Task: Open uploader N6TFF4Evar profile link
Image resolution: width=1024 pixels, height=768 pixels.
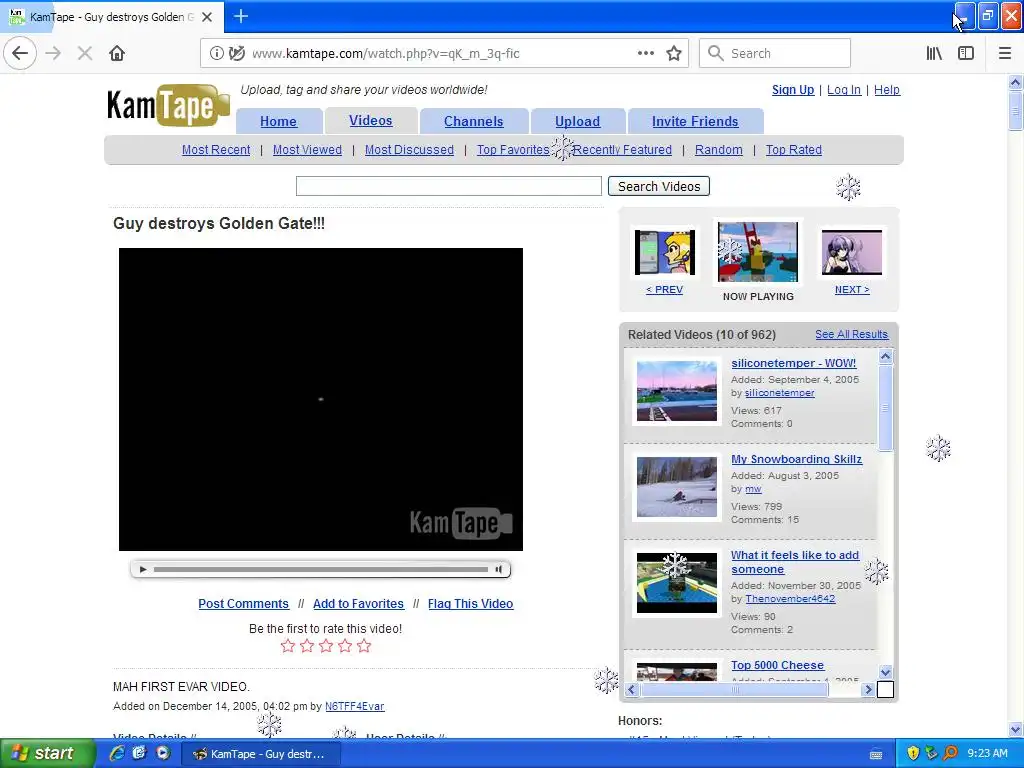Action: coord(355,706)
